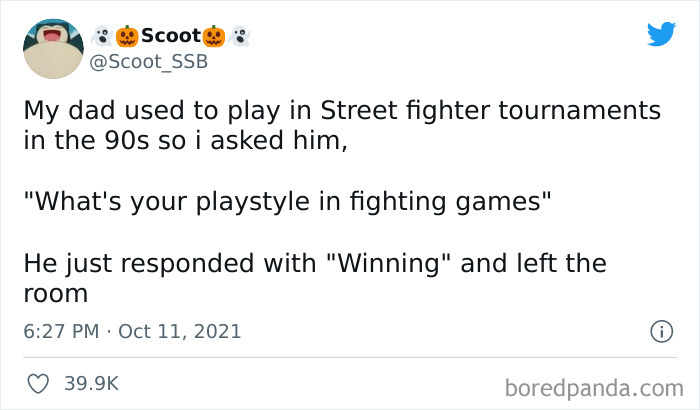Click the Oct 11, 2021 date
700x410 pixels.
[x=179, y=331]
